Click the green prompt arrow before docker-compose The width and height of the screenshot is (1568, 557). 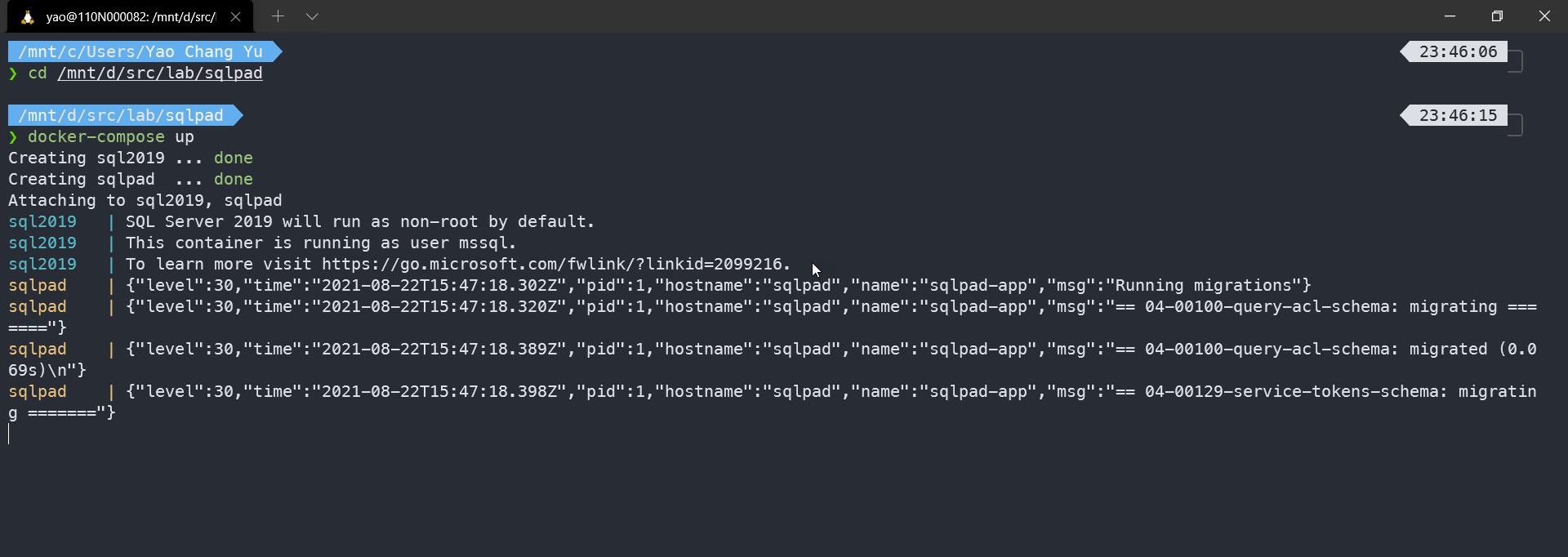tap(12, 137)
